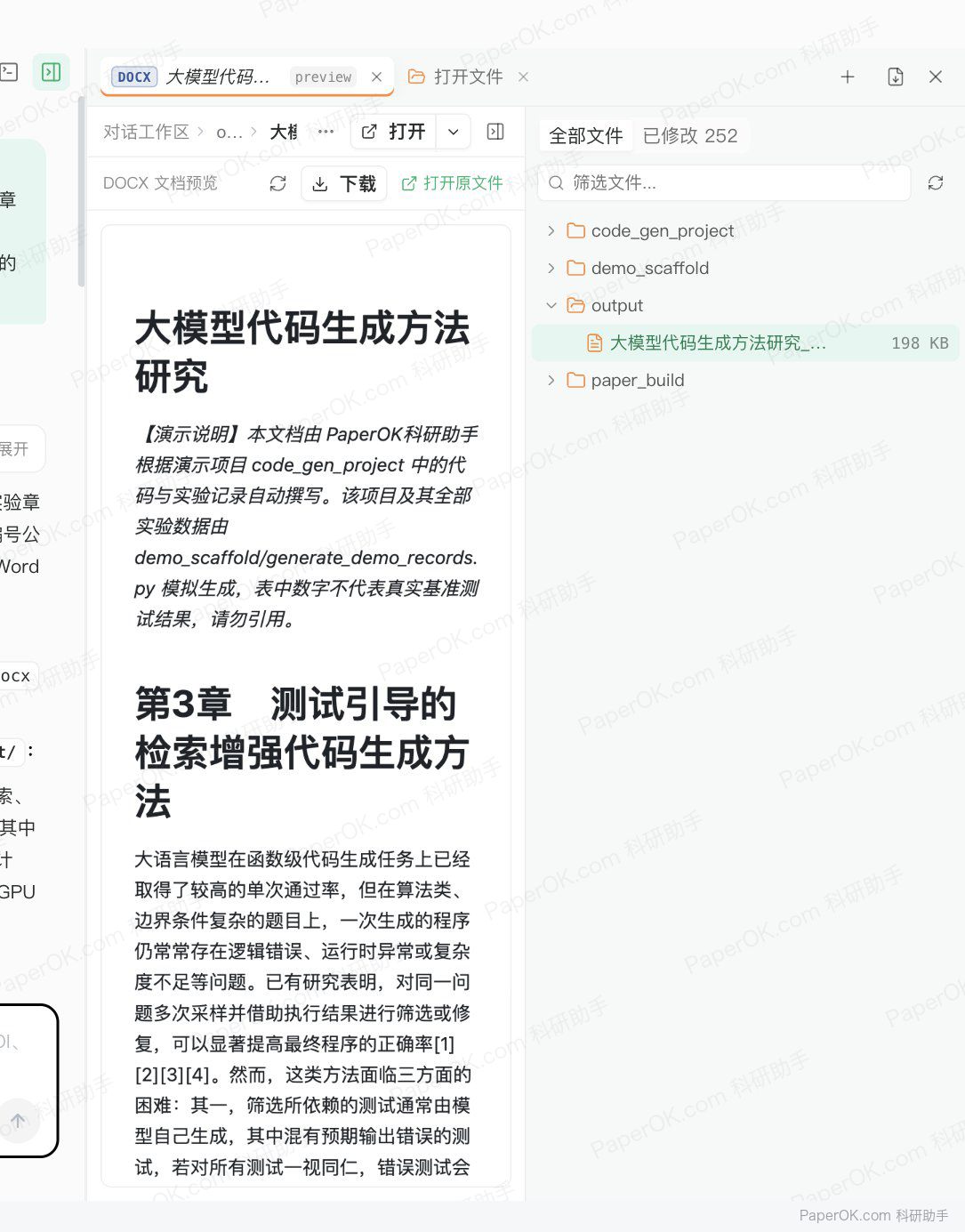Click the plus icon to add tab
The width and height of the screenshot is (965, 1232).
coord(848,76)
